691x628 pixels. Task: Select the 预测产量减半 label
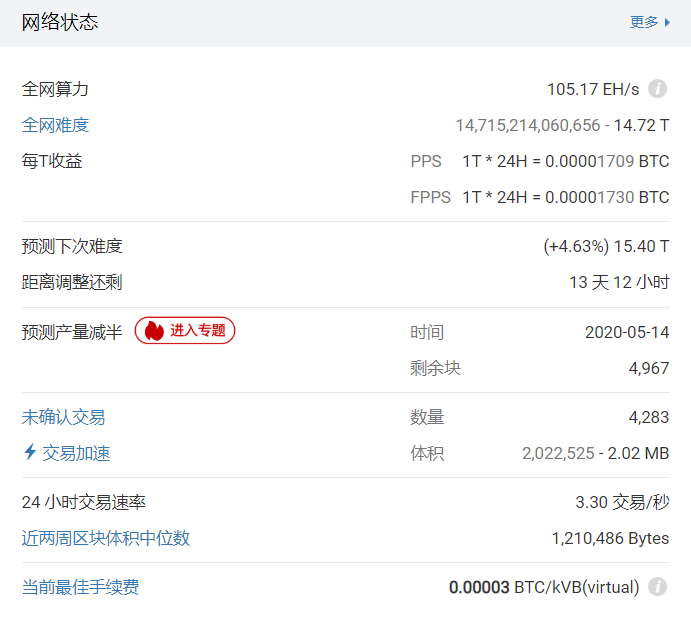(72, 332)
